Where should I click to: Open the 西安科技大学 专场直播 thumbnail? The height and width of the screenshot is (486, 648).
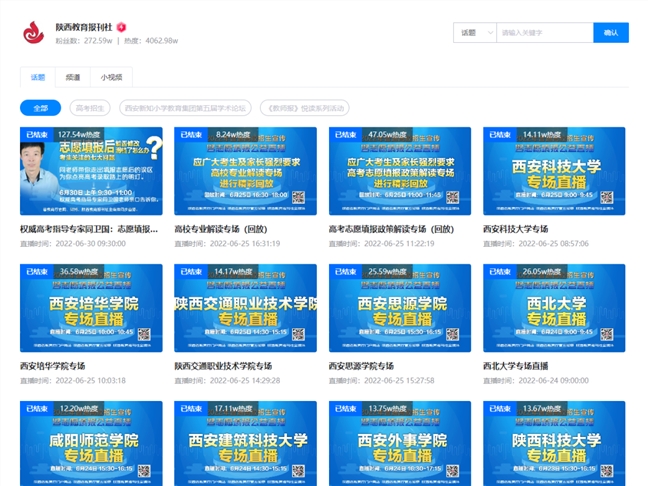[554, 171]
